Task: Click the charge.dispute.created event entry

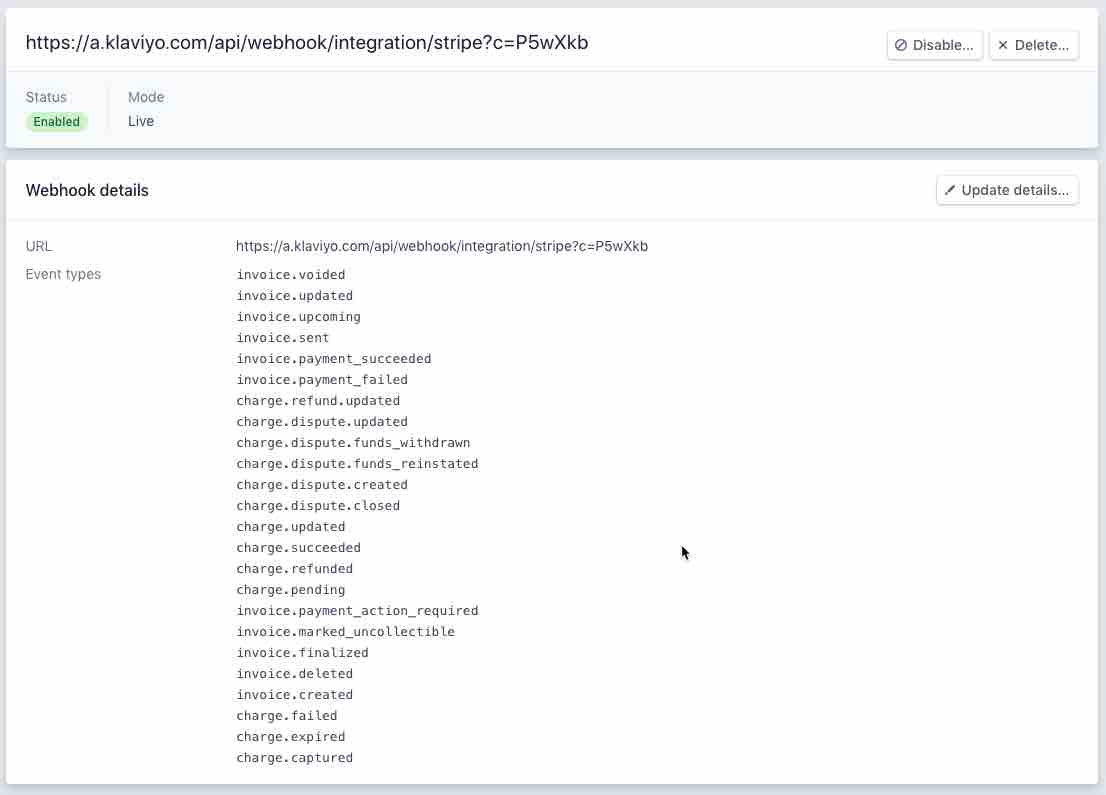Action: click(322, 484)
